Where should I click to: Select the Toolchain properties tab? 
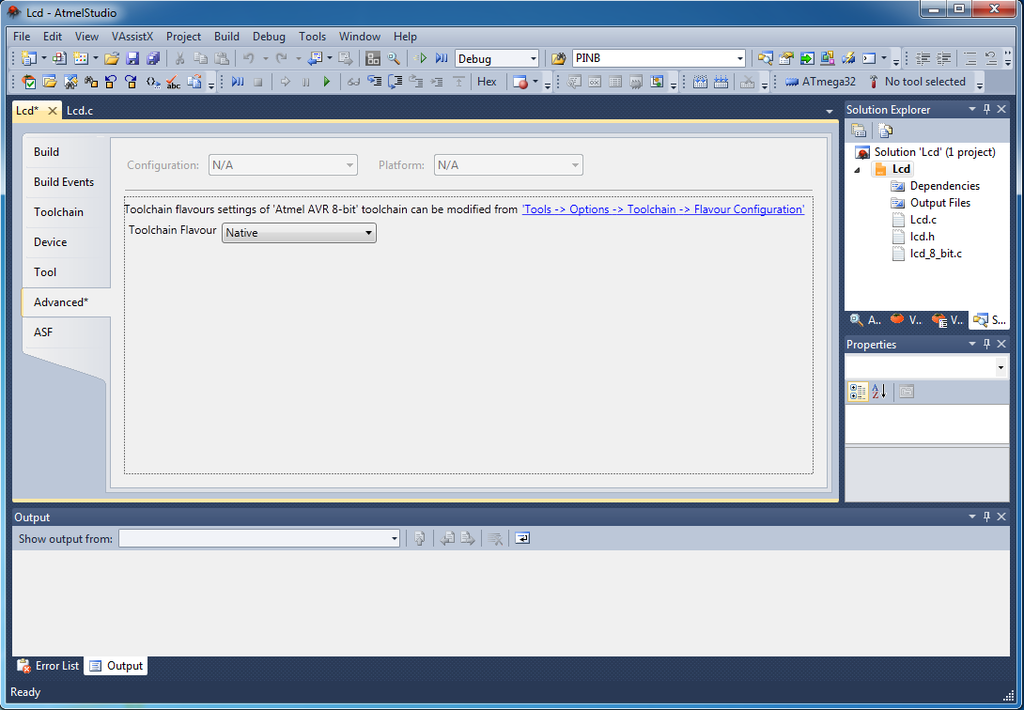(x=59, y=212)
